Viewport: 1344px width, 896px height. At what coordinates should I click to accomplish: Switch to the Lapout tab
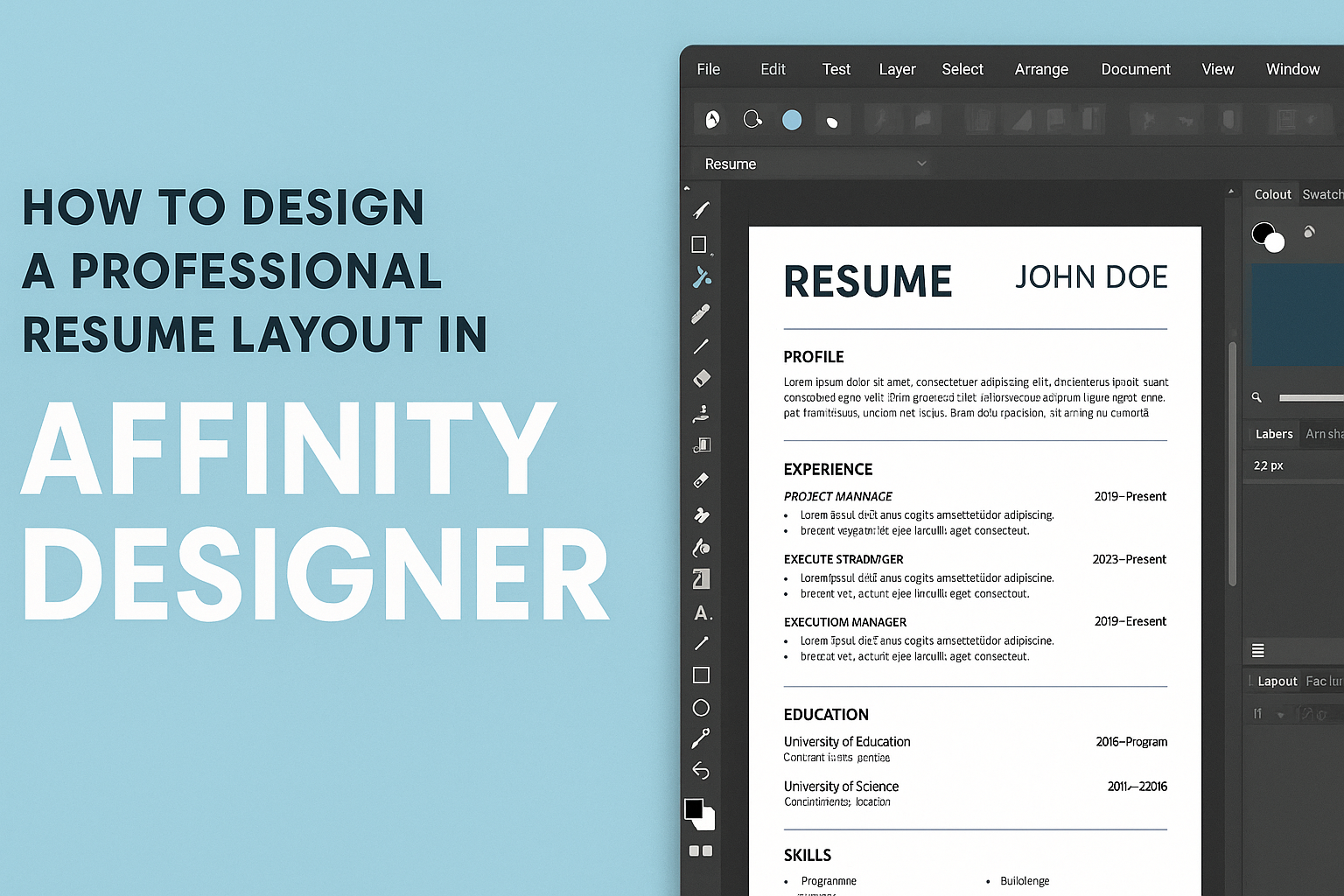click(1277, 681)
